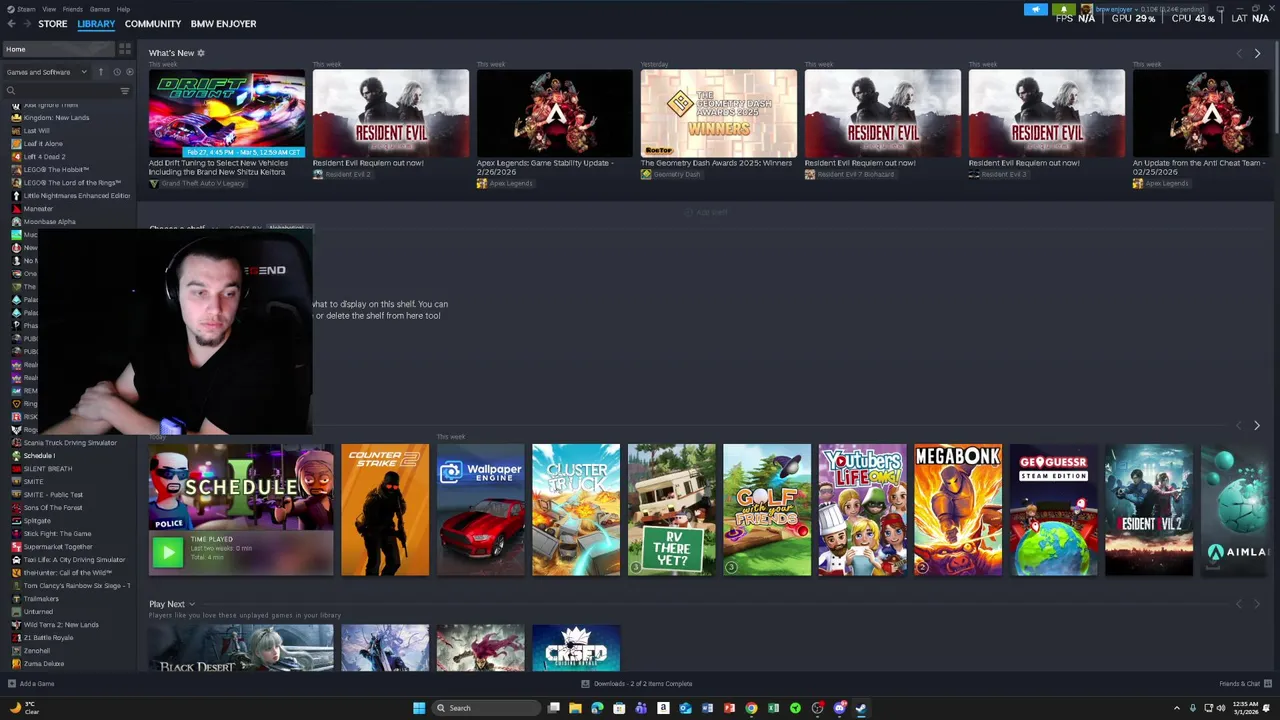1280x720 pixels.
Task: Open user account avatar at top right
Action: (x=1086, y=9)
